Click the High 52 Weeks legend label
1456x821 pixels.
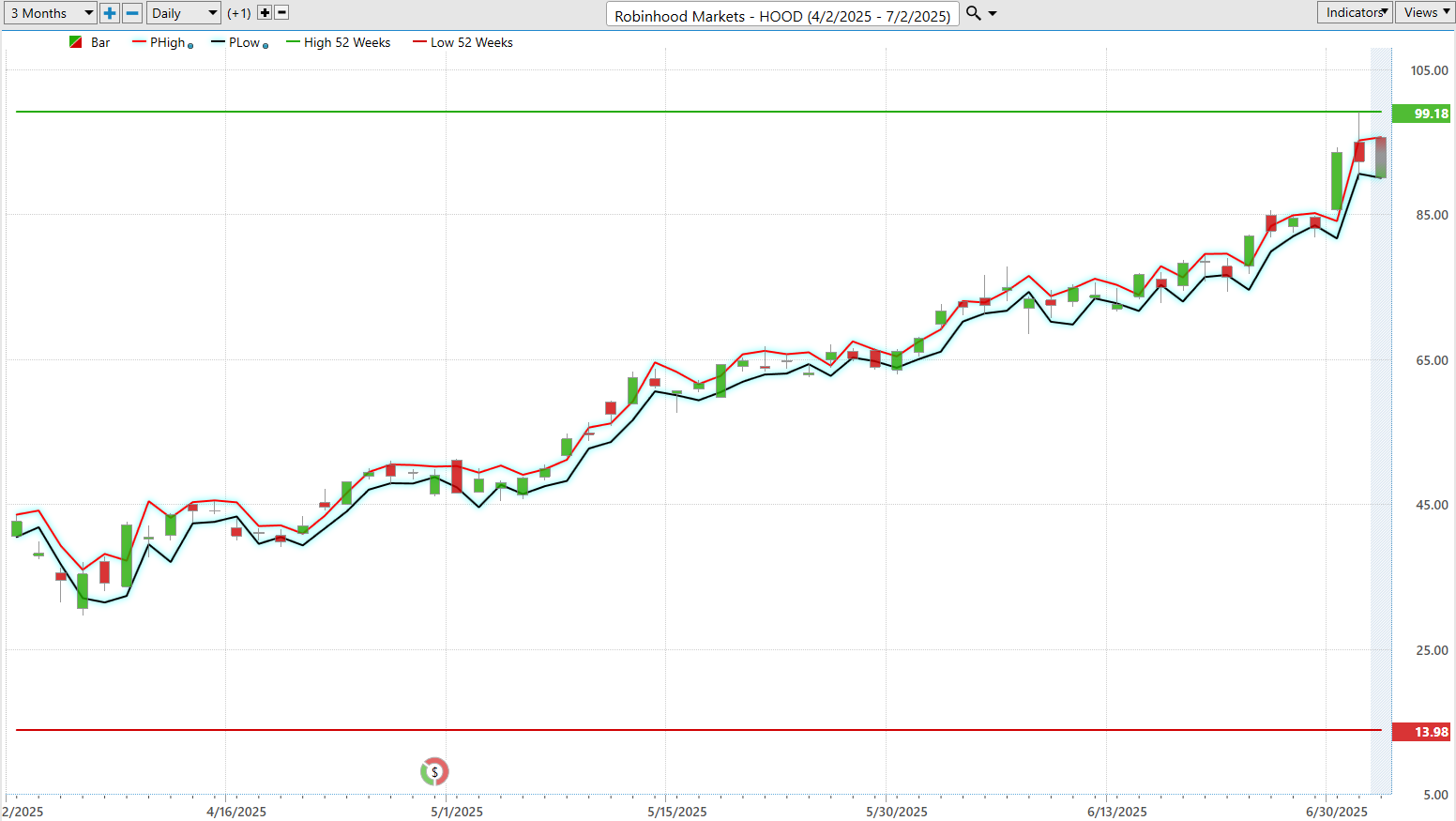point(347,42)
